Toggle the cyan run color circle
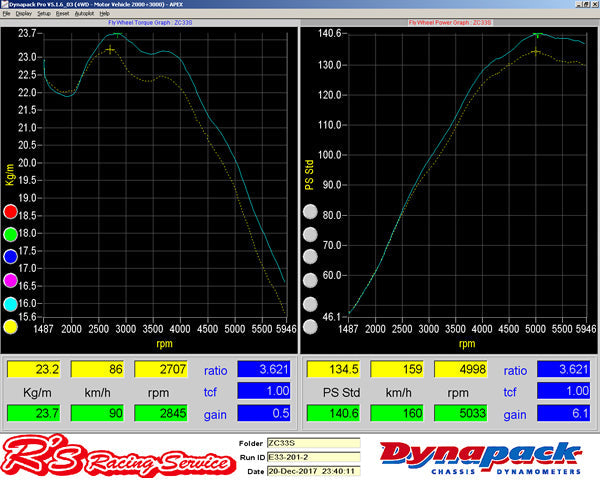The height and width of the screenshot is (480, 600). pyautogui.click(x=11, y=303)
